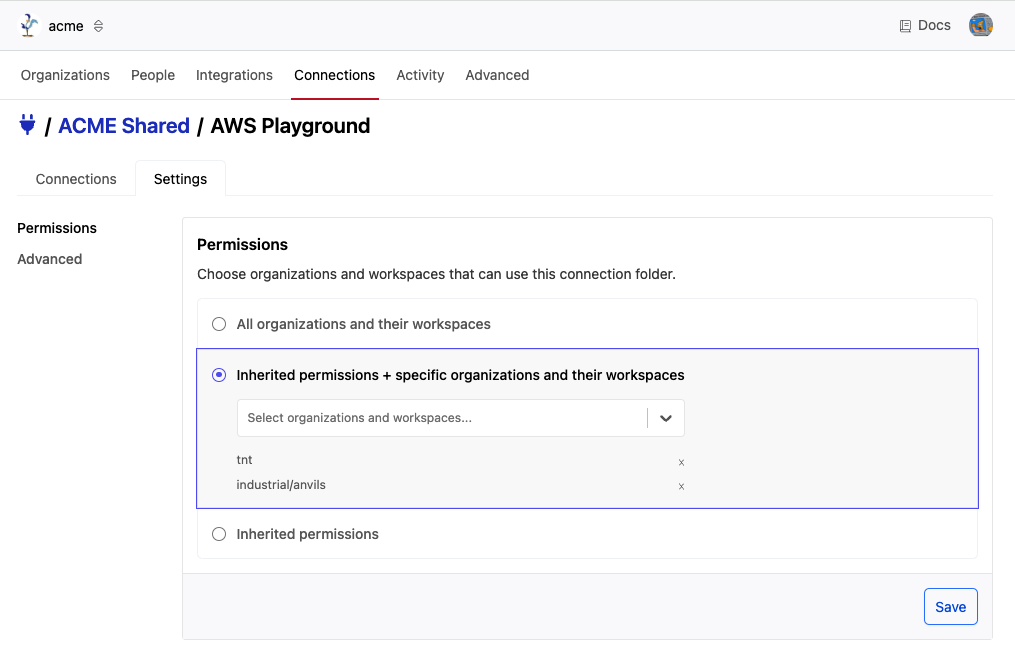
Task: Choose the Inherited permissions radio option
Action: 219,534
